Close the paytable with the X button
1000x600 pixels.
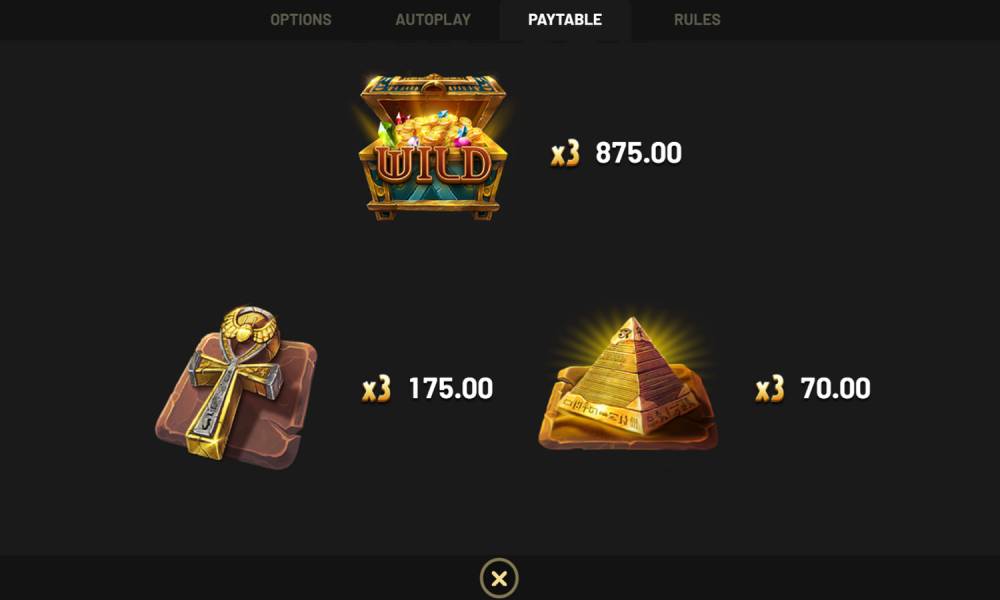click(499, 578)
